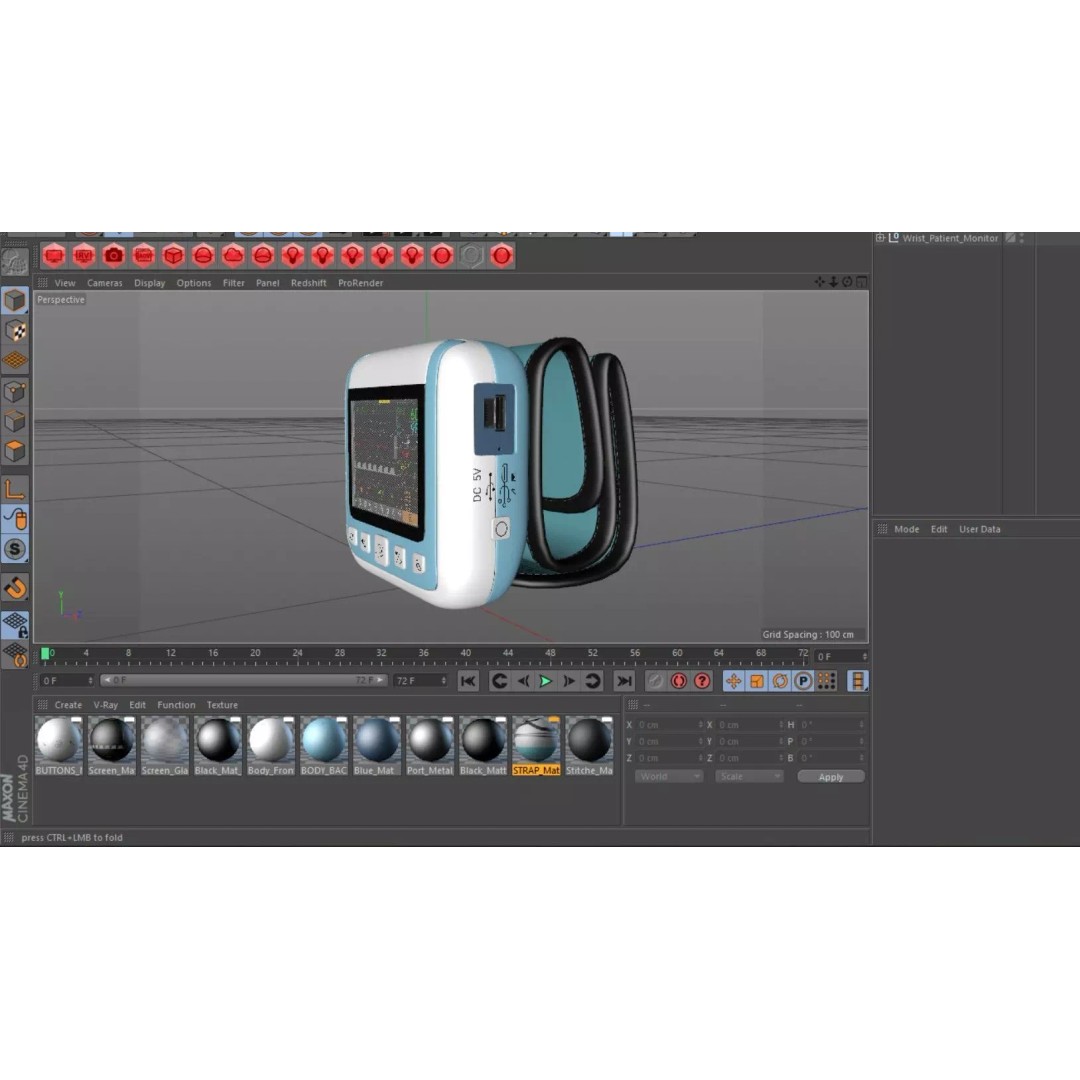
Task: Toggle the position keyframe recording icon
Action: tap(733, 681)
